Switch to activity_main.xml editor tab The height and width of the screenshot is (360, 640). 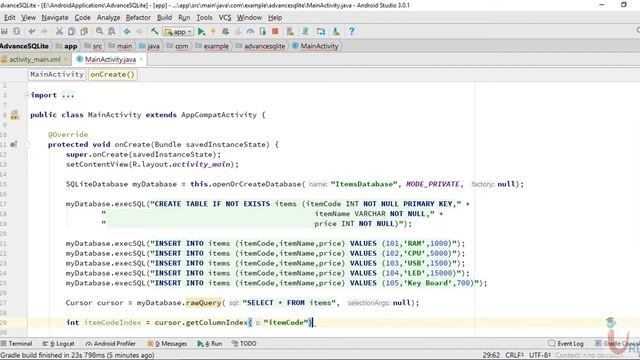[35, 60]
